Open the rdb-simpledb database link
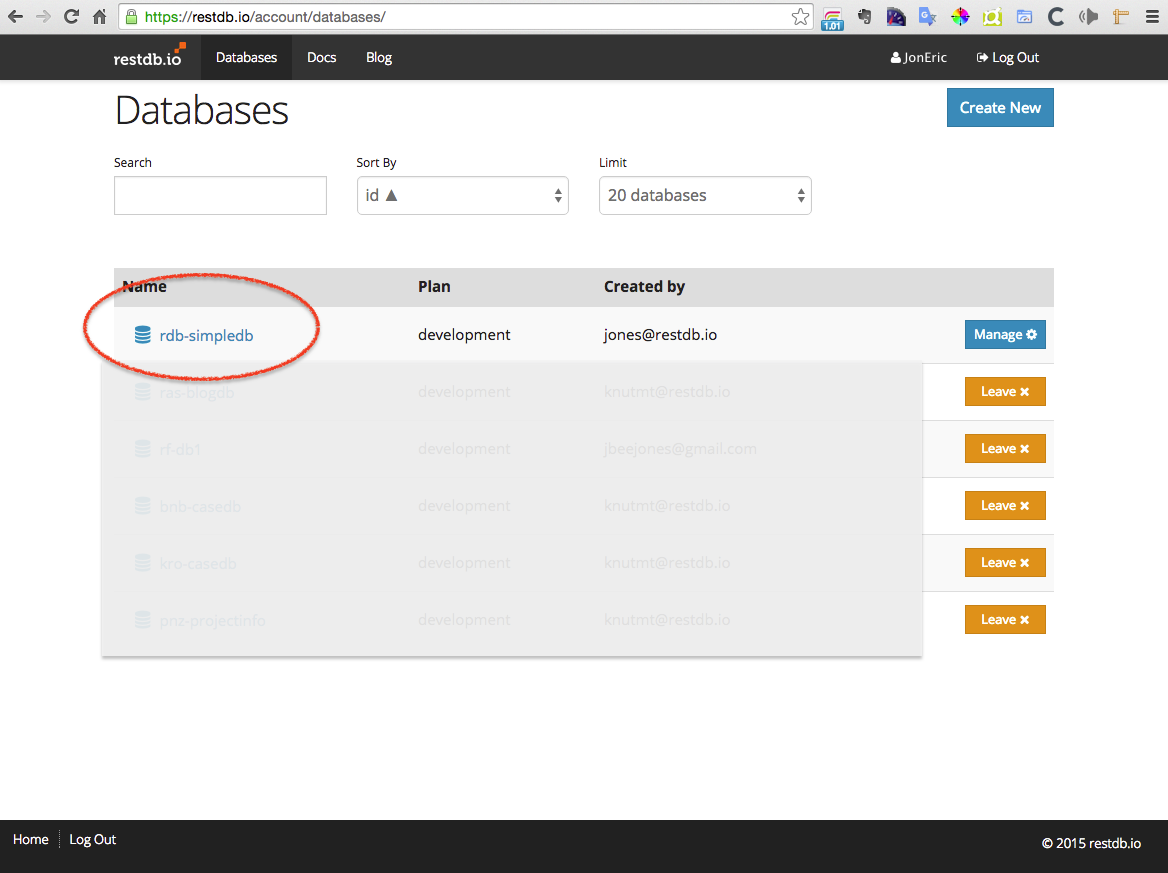 point(206,335)
